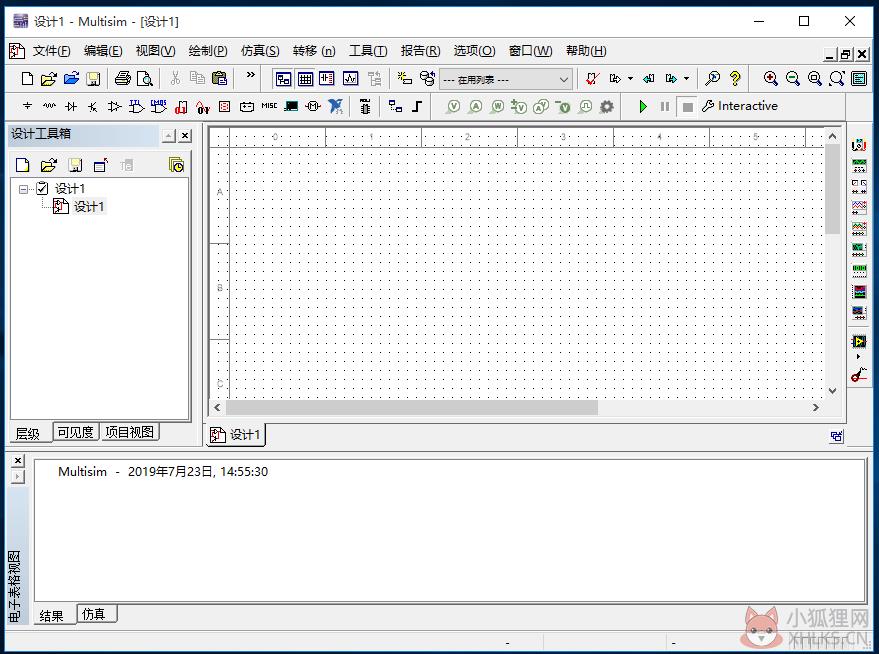Screen dimensions: 879x654
Task: Toggle the design toolbox toolbar button
Action: click(284, 78)
